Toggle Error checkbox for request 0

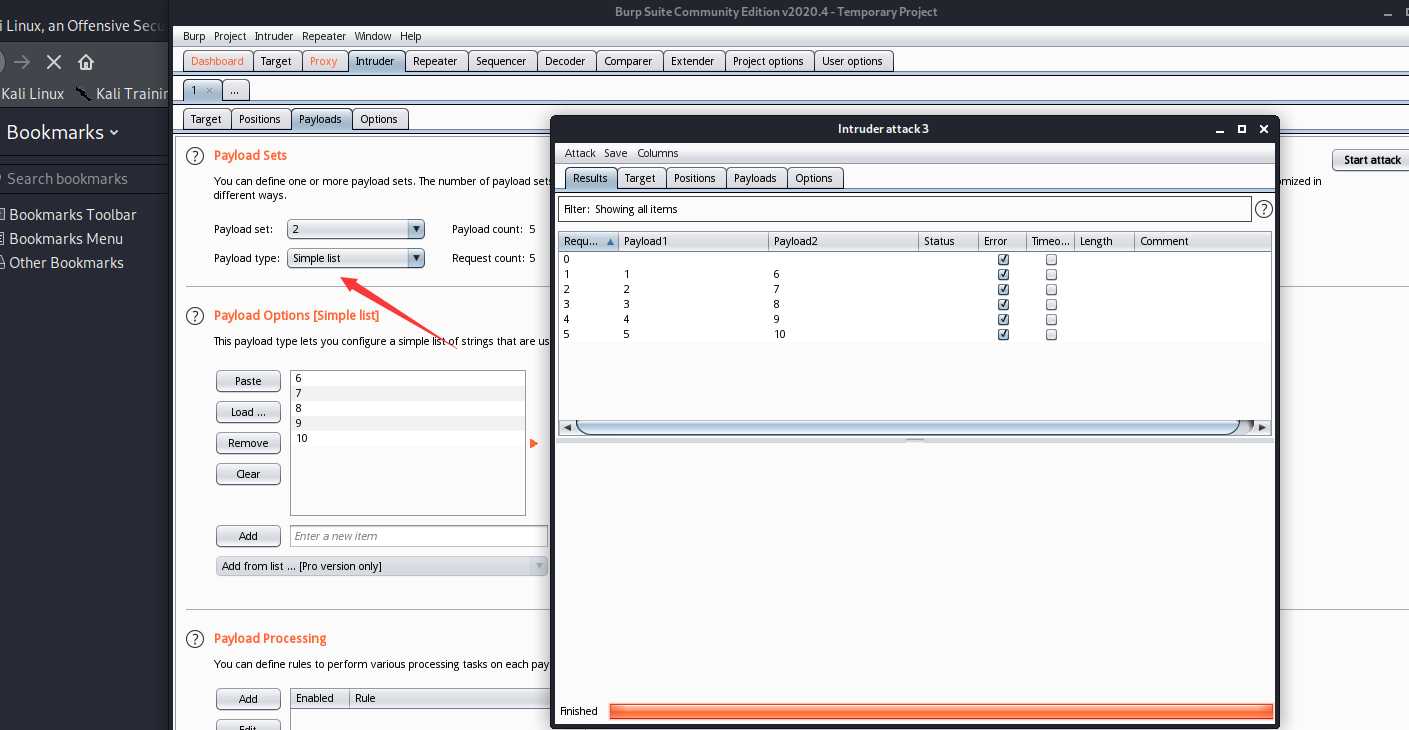click(x=1003, y=259)
